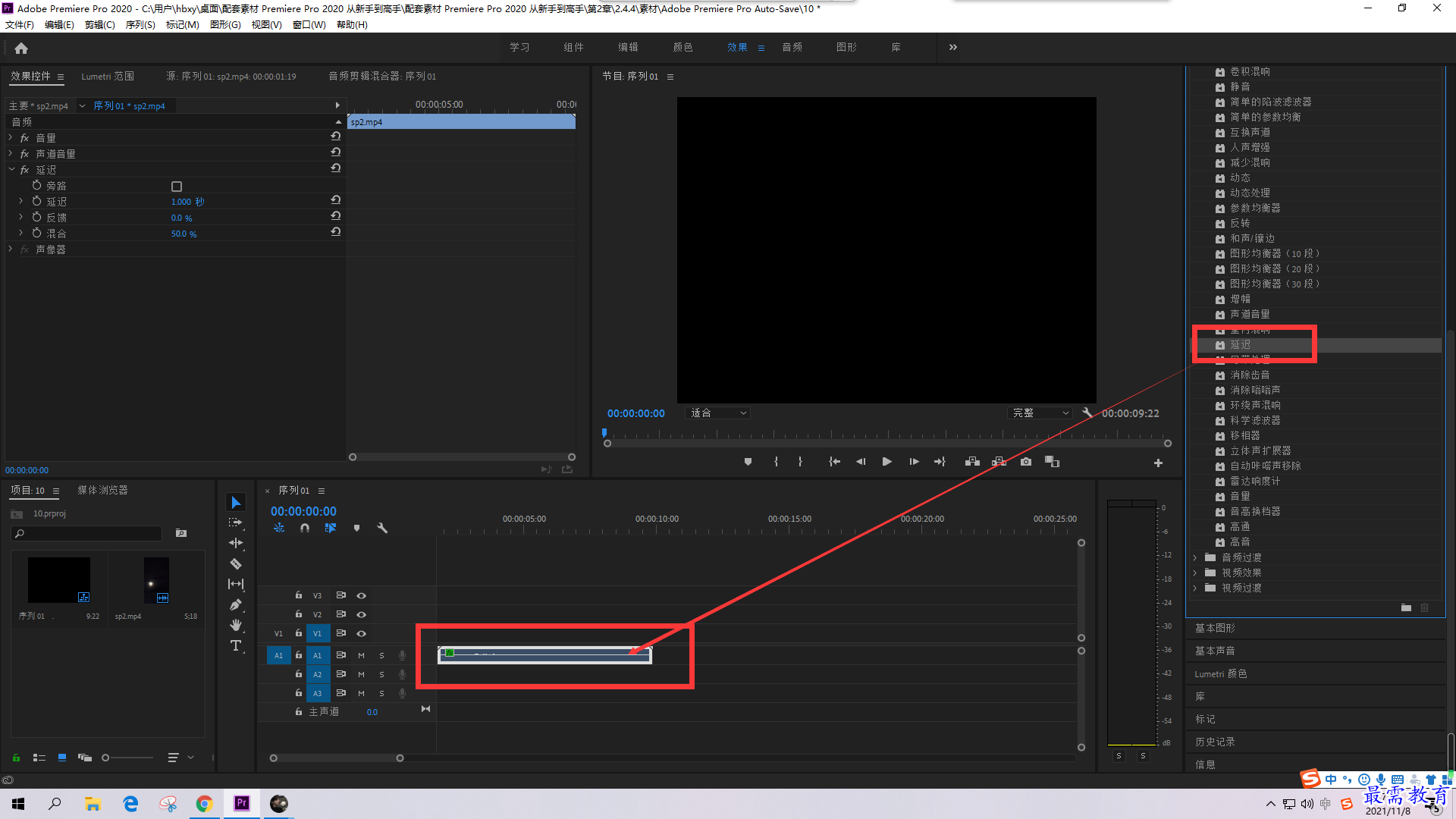Click the Lift button
1456x819 pixels.
click(972, 462)
